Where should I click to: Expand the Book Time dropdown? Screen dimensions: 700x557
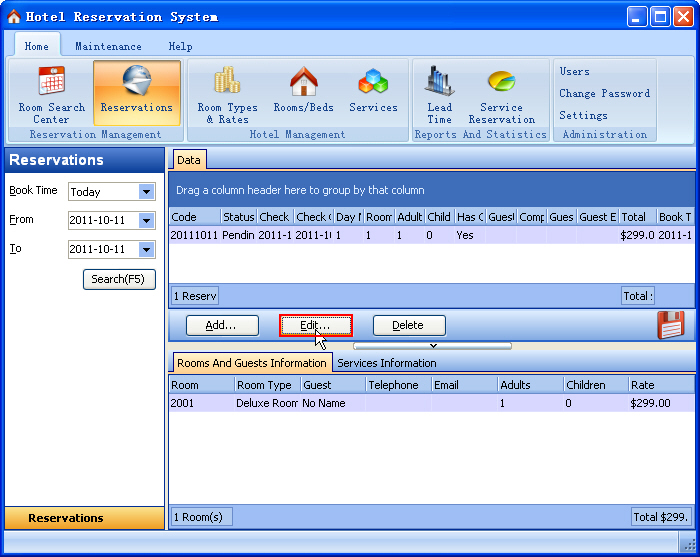pos(147,192)
